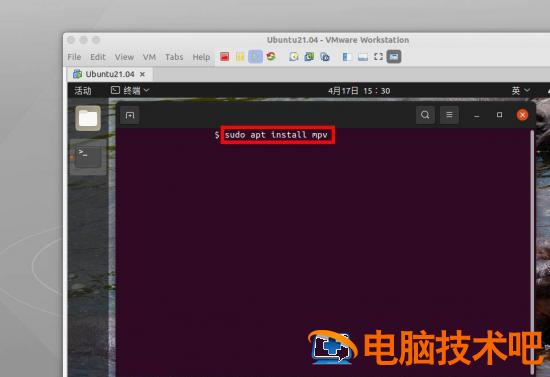
Task: Click the yellow suspend VM icon
Action: click(x=240, y=56)
